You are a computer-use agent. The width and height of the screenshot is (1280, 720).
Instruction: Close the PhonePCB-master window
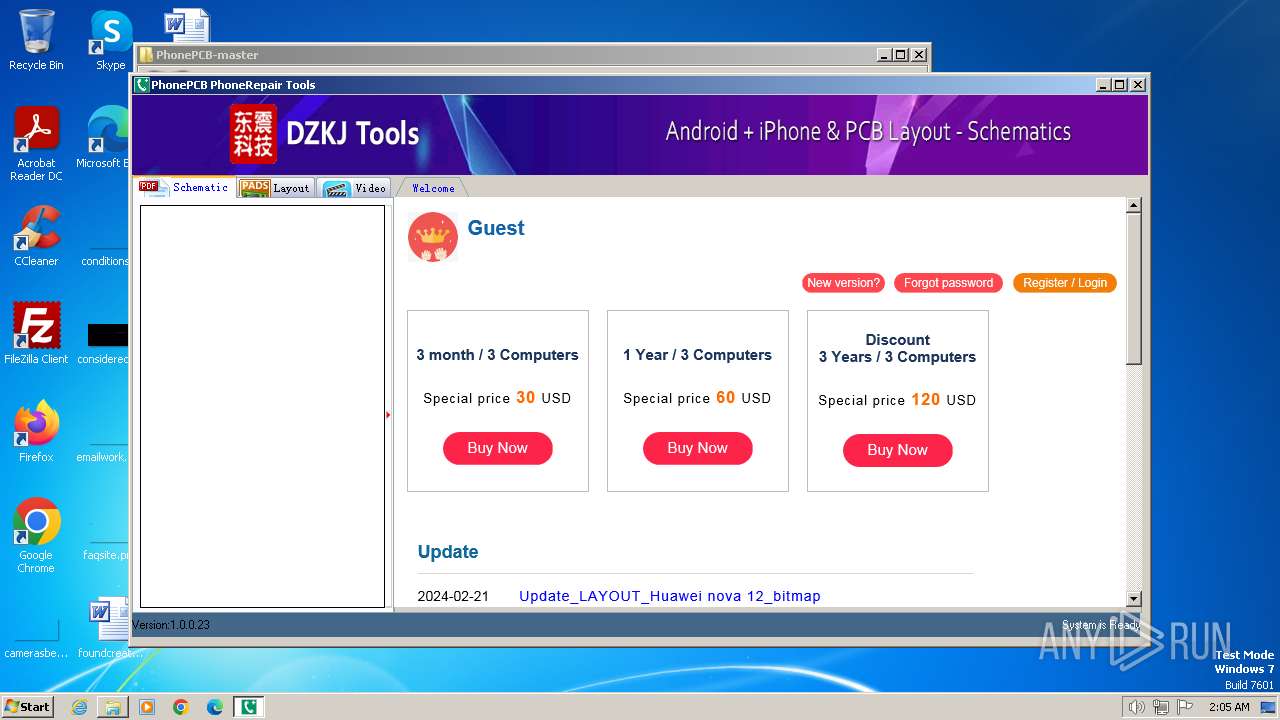(x=919, y=55)
